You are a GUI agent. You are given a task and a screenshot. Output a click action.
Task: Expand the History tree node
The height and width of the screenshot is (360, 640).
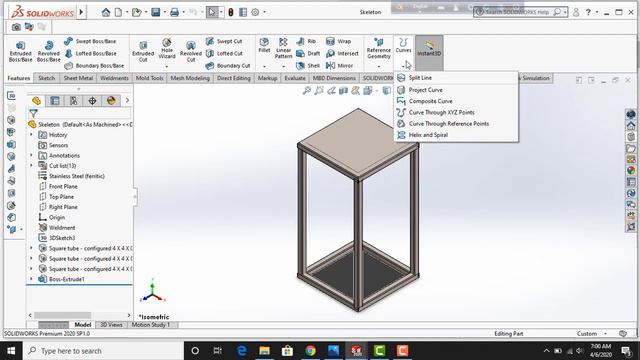(31, 135)
